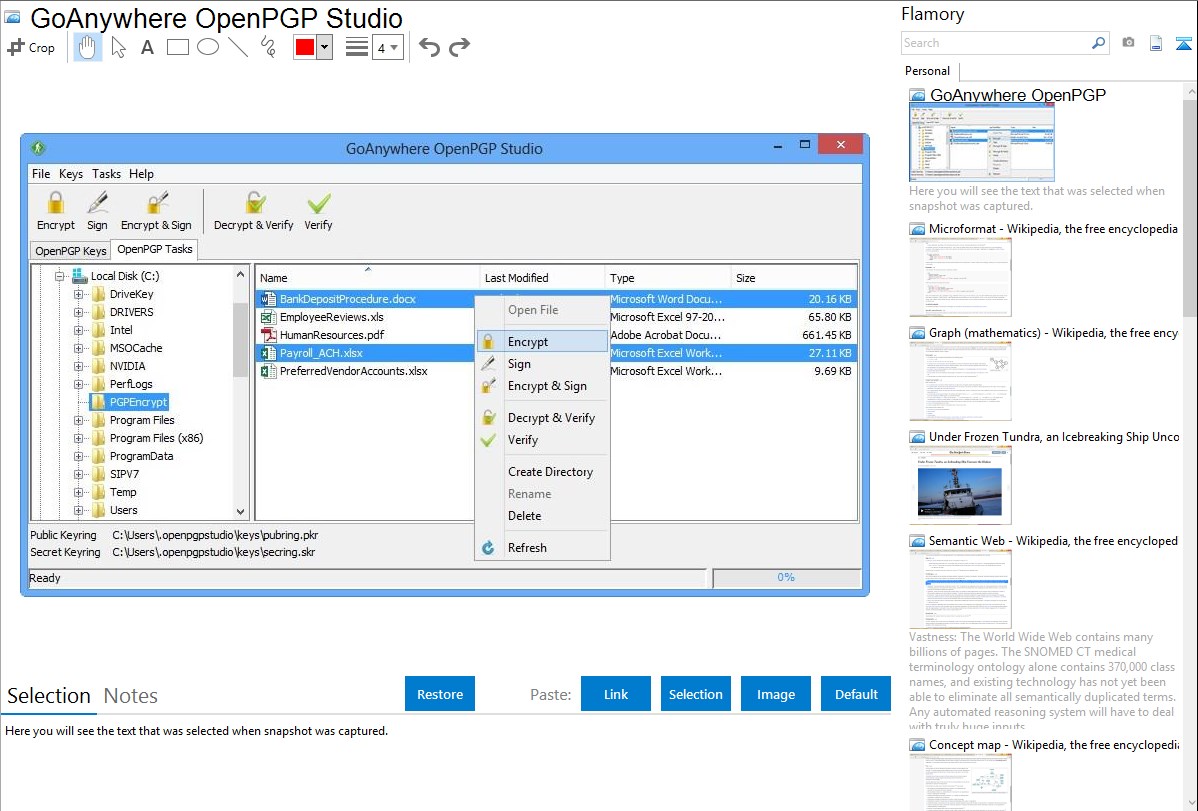1198x811 pixels.
Task: Switch to the Notes tab
Action: click(131, 696)
